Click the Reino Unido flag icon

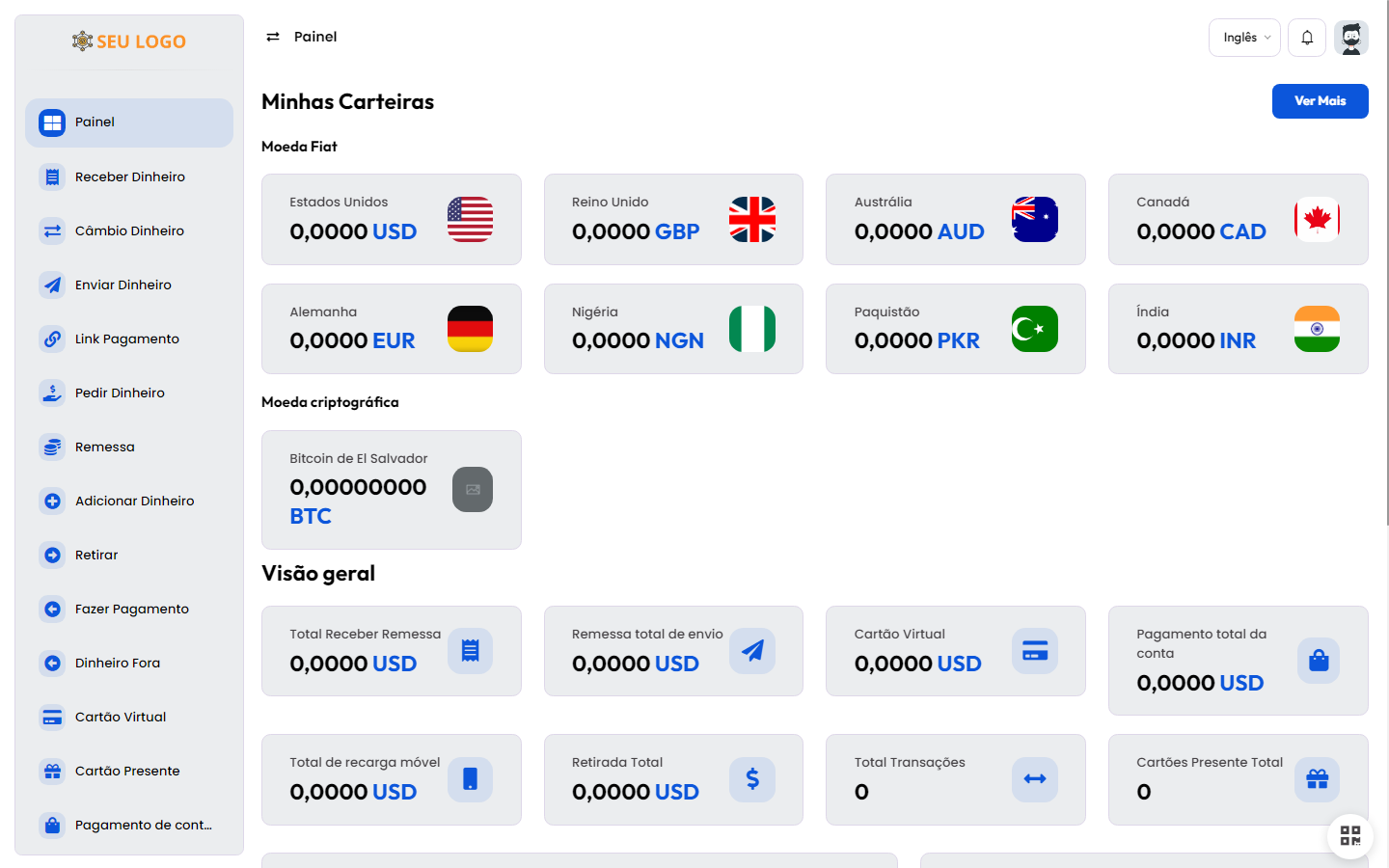click(x=752, y=219)
